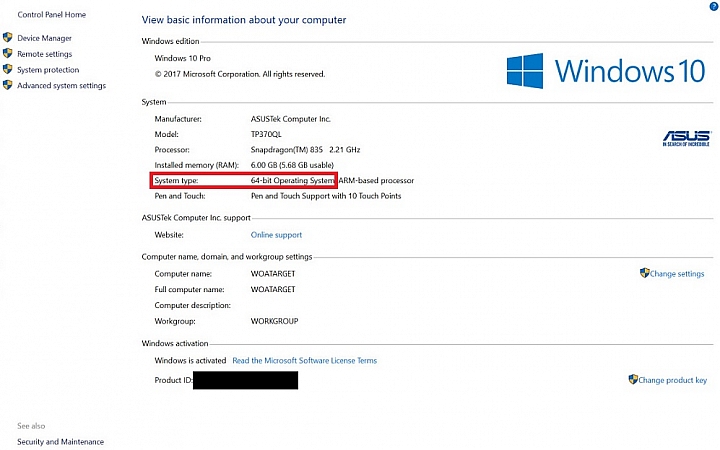Click the ASUS logo
This screenshot has width=720, height=450.
click(x=686, y=138)
